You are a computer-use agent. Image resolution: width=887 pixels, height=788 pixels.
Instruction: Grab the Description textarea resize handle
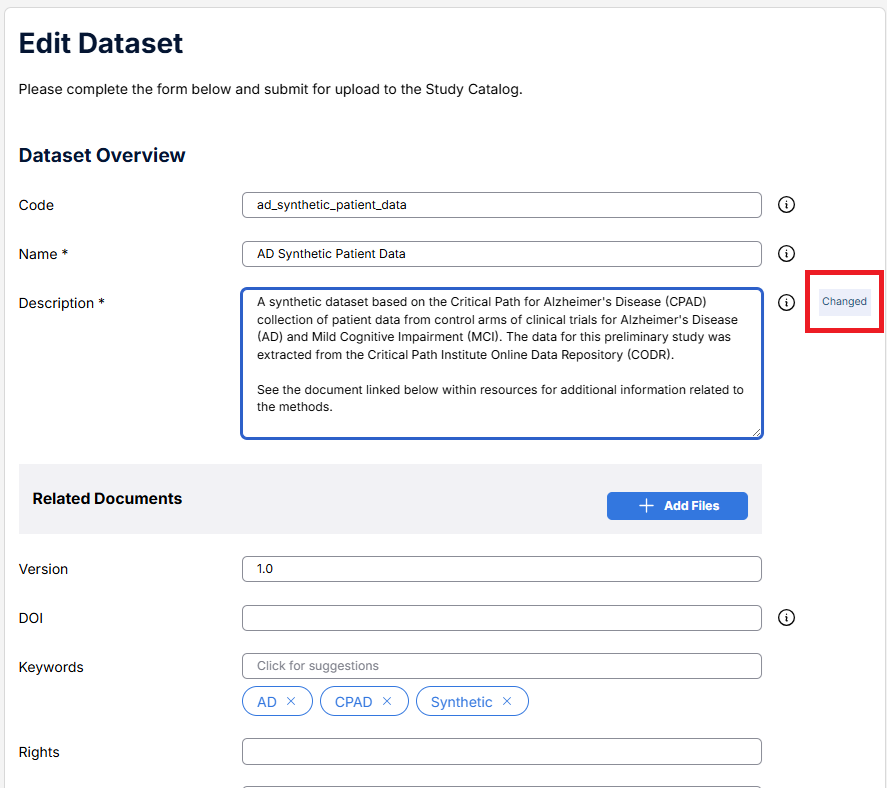coord(756,432)
